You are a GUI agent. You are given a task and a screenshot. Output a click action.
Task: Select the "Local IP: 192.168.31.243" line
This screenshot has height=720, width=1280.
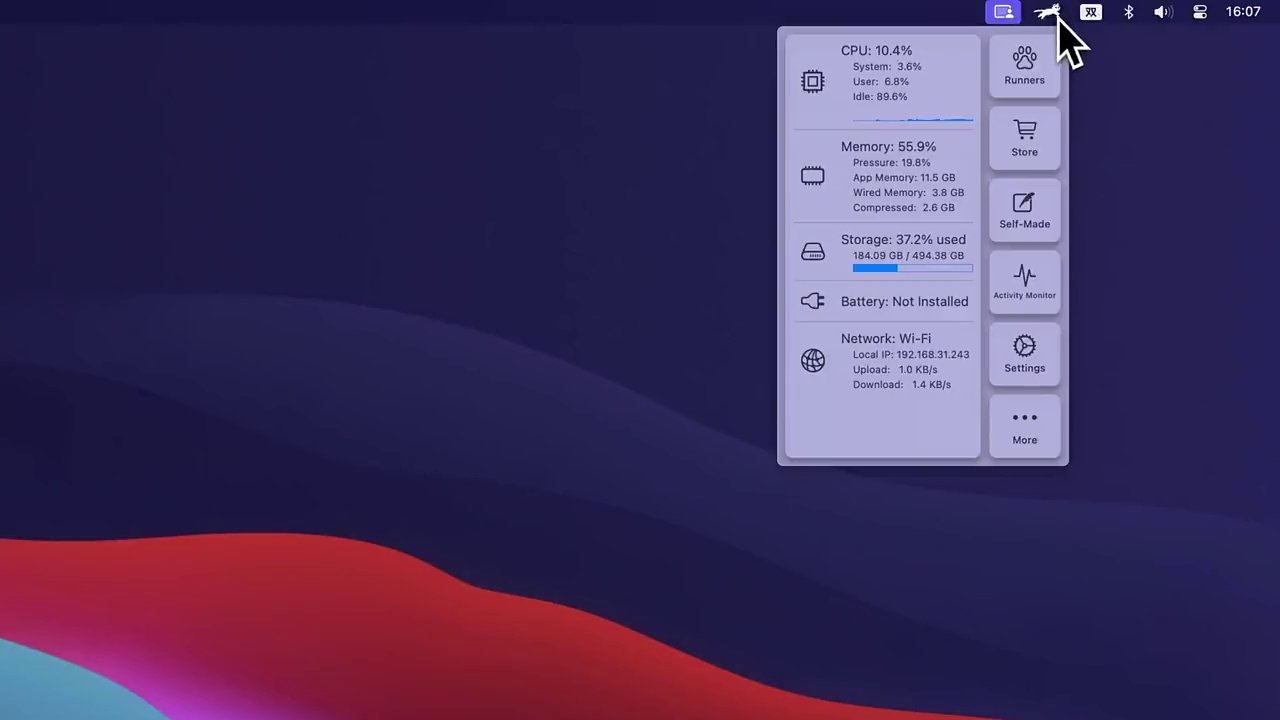tap(911, 354)
